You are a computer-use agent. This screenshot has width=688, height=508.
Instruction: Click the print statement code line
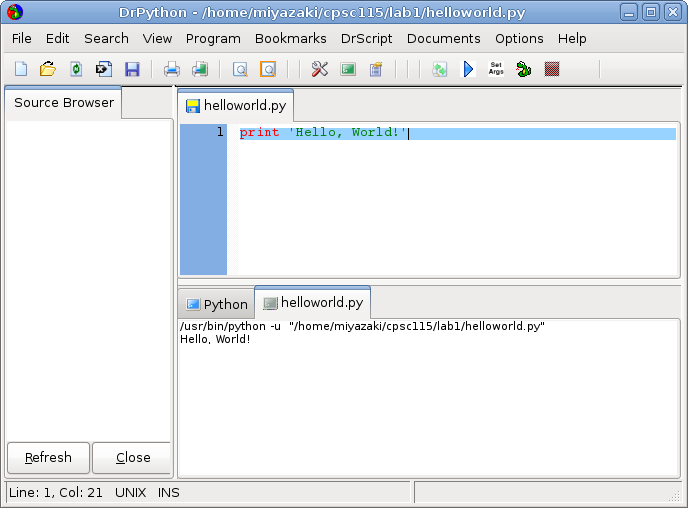[x=323, y=133]
